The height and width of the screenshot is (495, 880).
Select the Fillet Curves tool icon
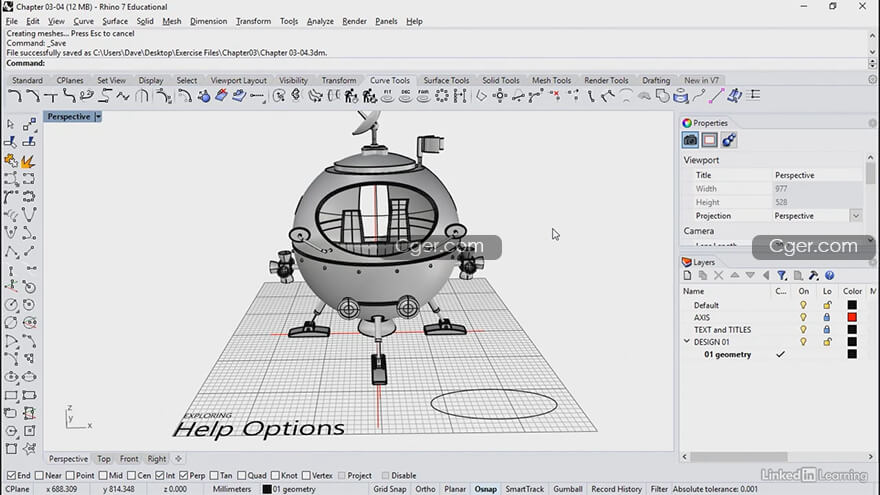click(x=15, y=96)
